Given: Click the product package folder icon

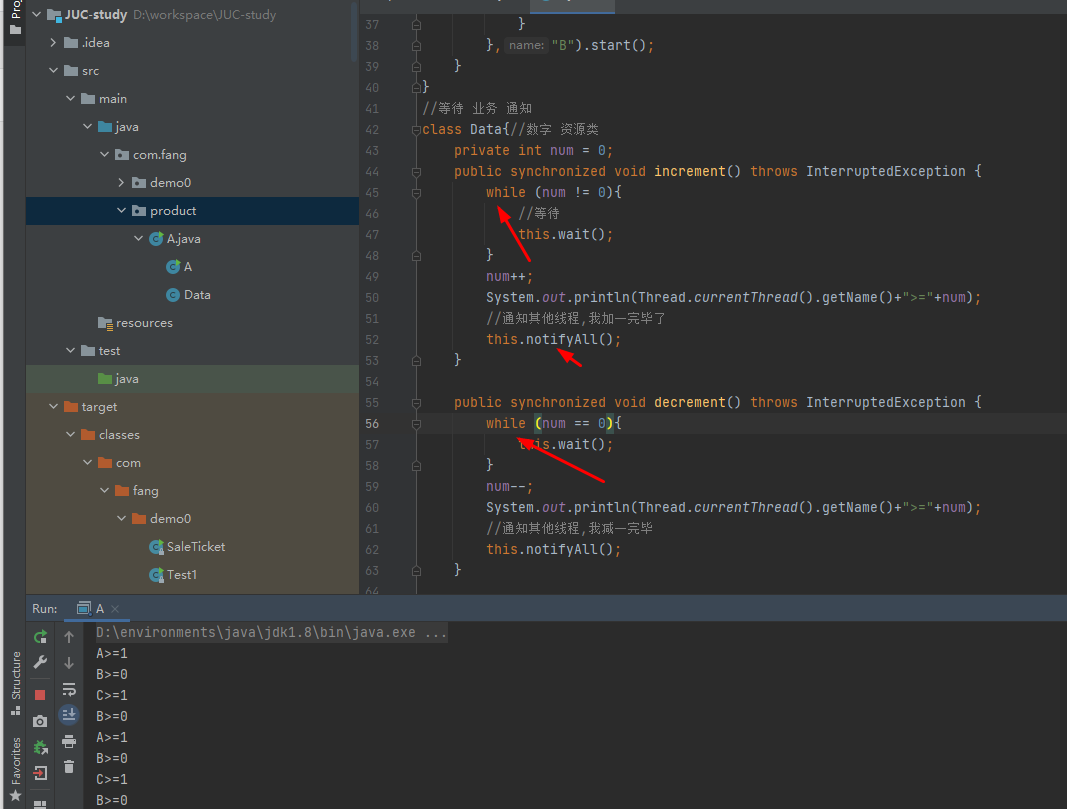Looking at the screenshot, I should click(x=139, y=211).
